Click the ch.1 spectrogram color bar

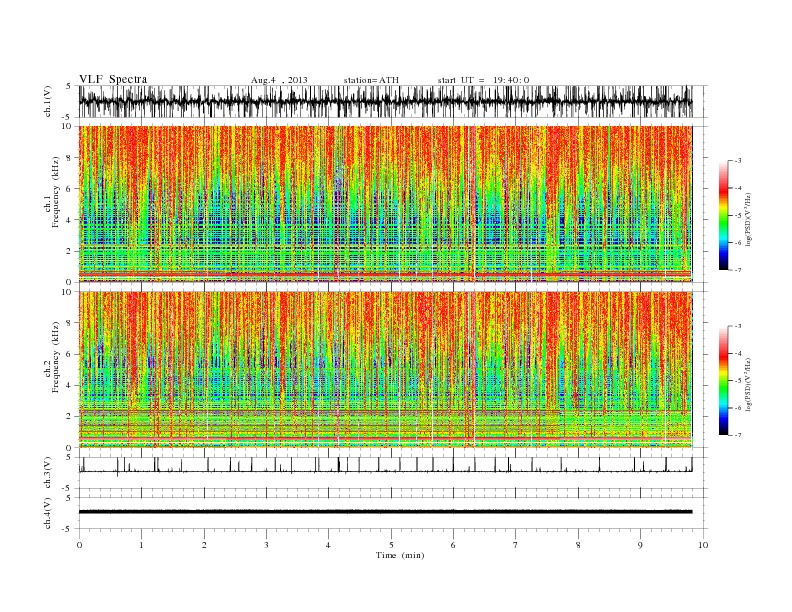(724, 215)
